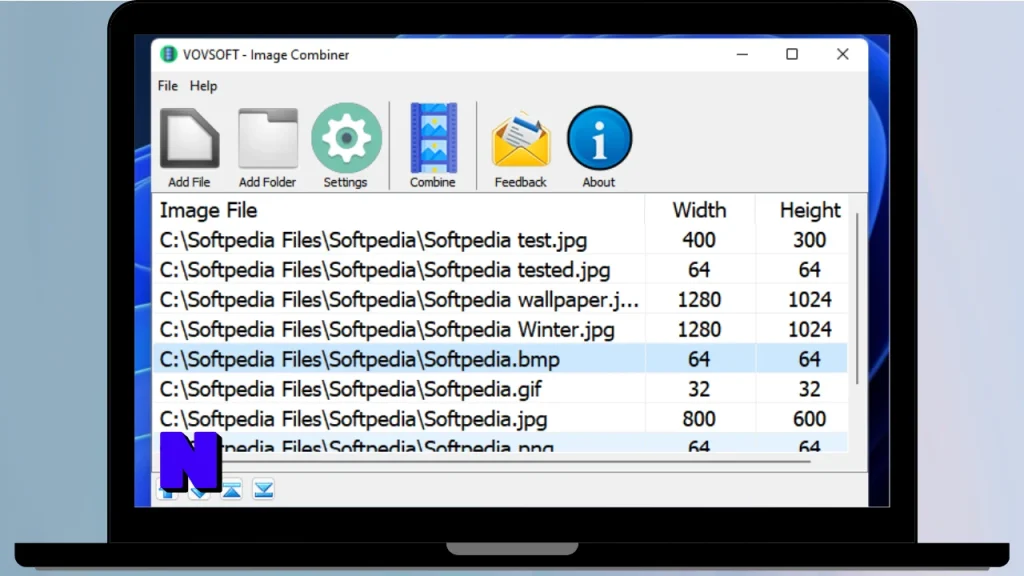The height and width of the screenshot is (576, 1024).
Task: Open Feedback envelope icon
Action: (520, 139)
